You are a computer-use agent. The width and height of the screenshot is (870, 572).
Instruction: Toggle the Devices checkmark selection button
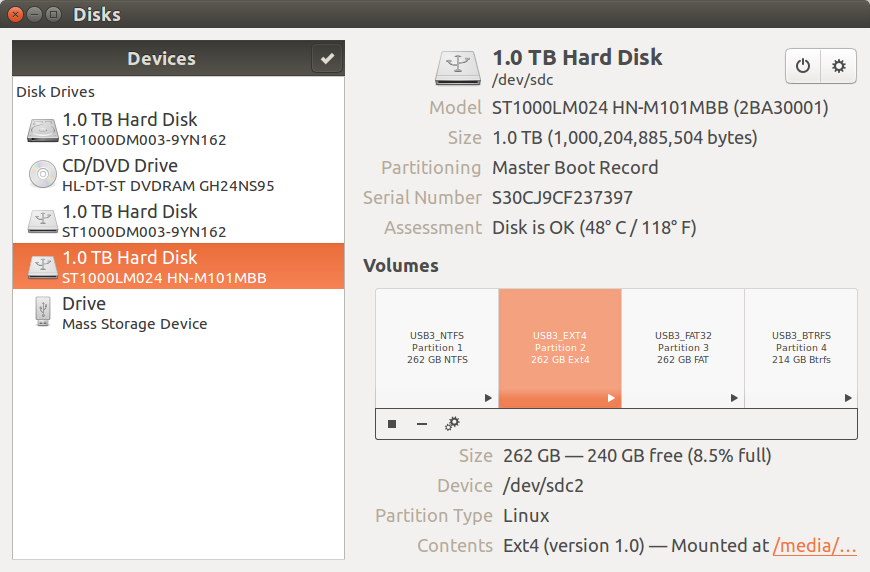(327, 58)
